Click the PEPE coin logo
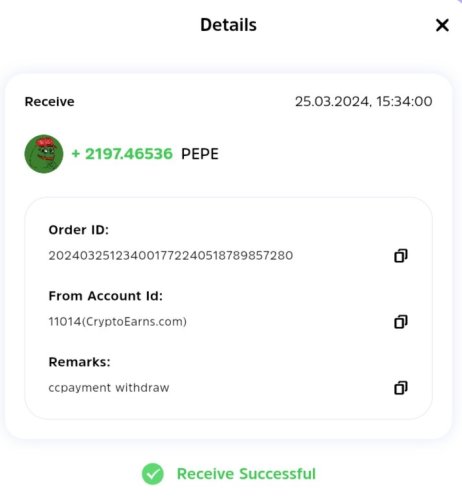Viewport: 462px width, 500px height. click(44, 154)
